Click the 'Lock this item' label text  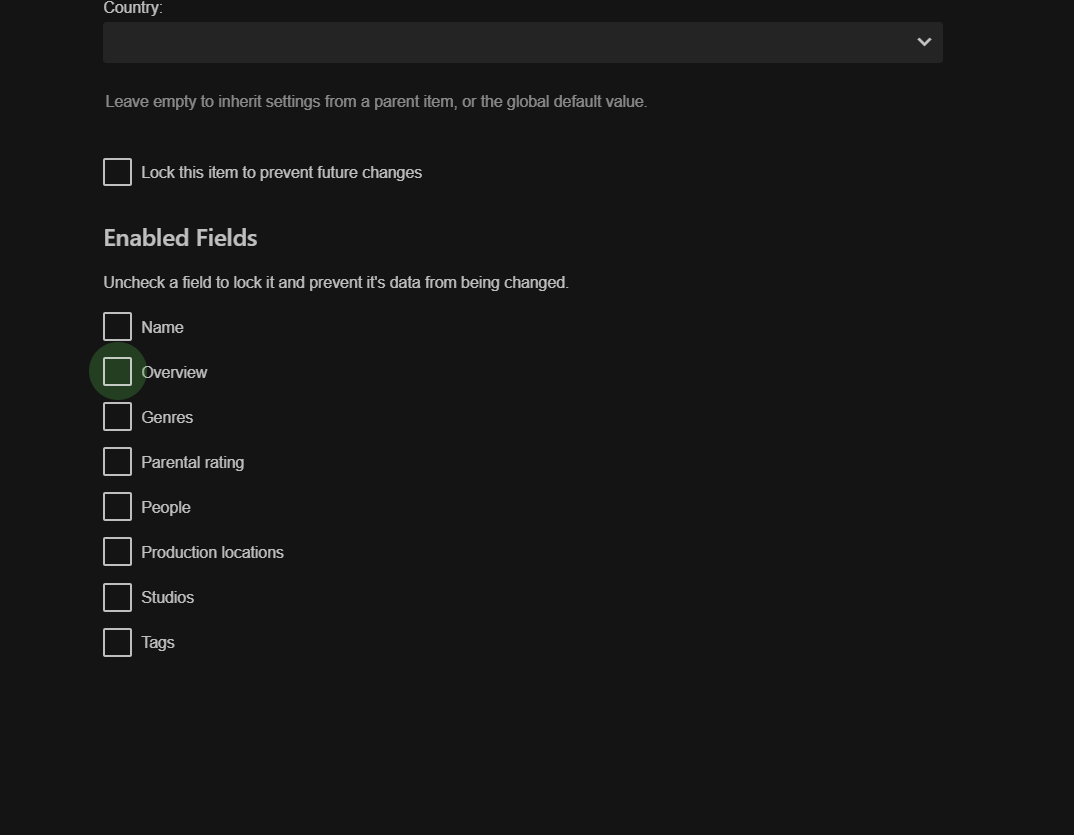click(x=281, y=173)
